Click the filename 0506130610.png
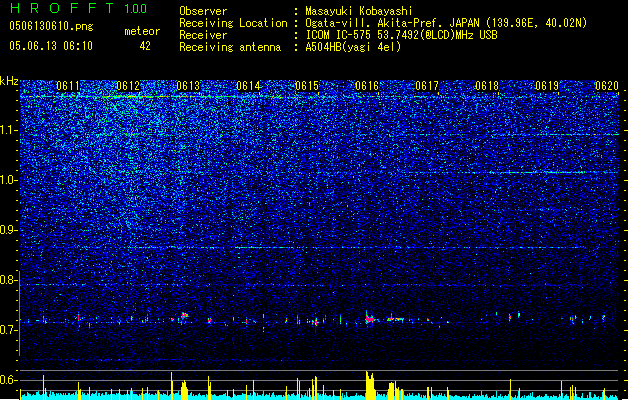Viewport: 629px width, 400px height. pyautogui.click(x=51, y=26)
